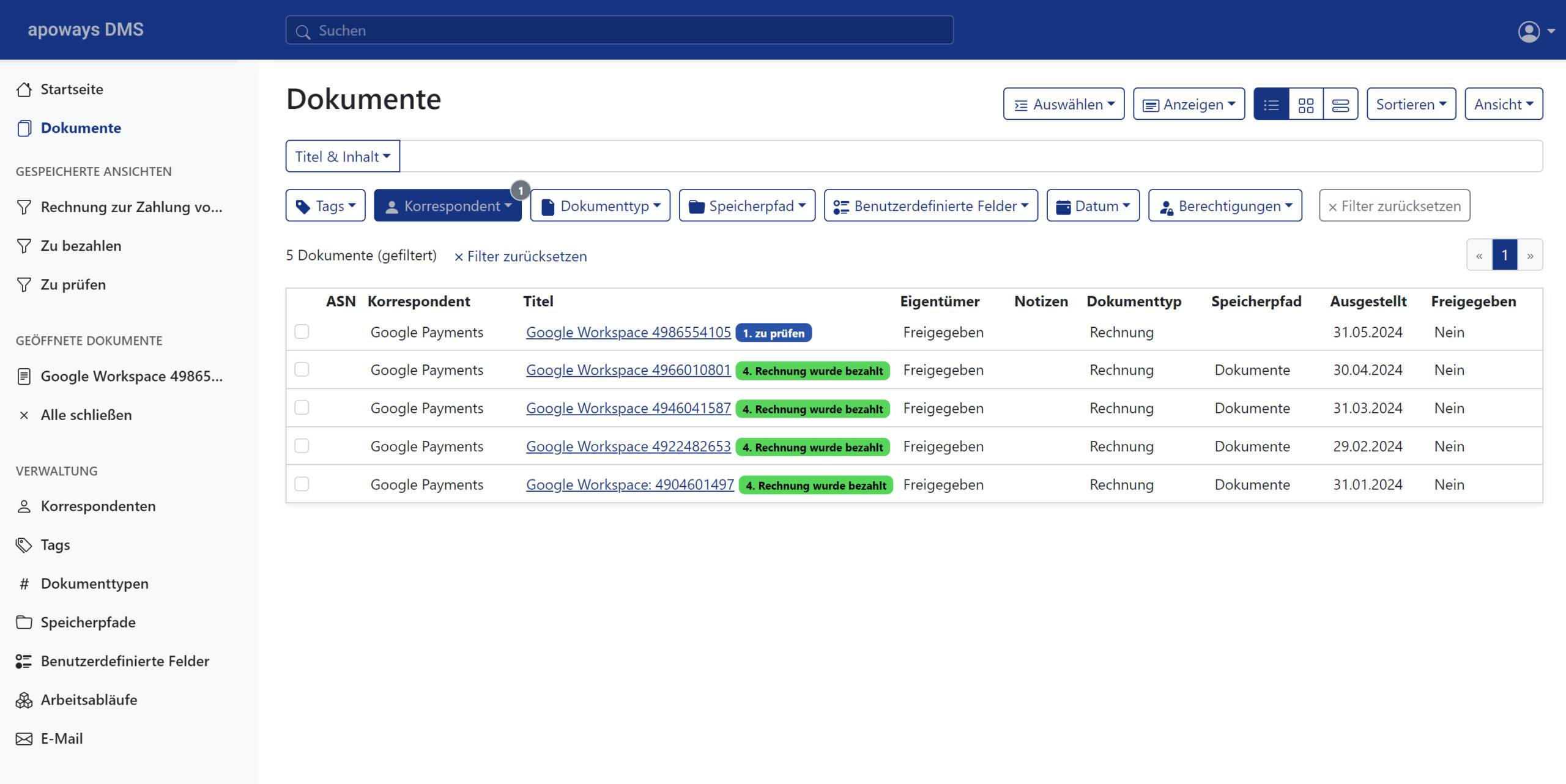Viewport: 1566px width, 784px height.
Task: Expand the Korrespondent filter dropdown
Action: [448, 206]
